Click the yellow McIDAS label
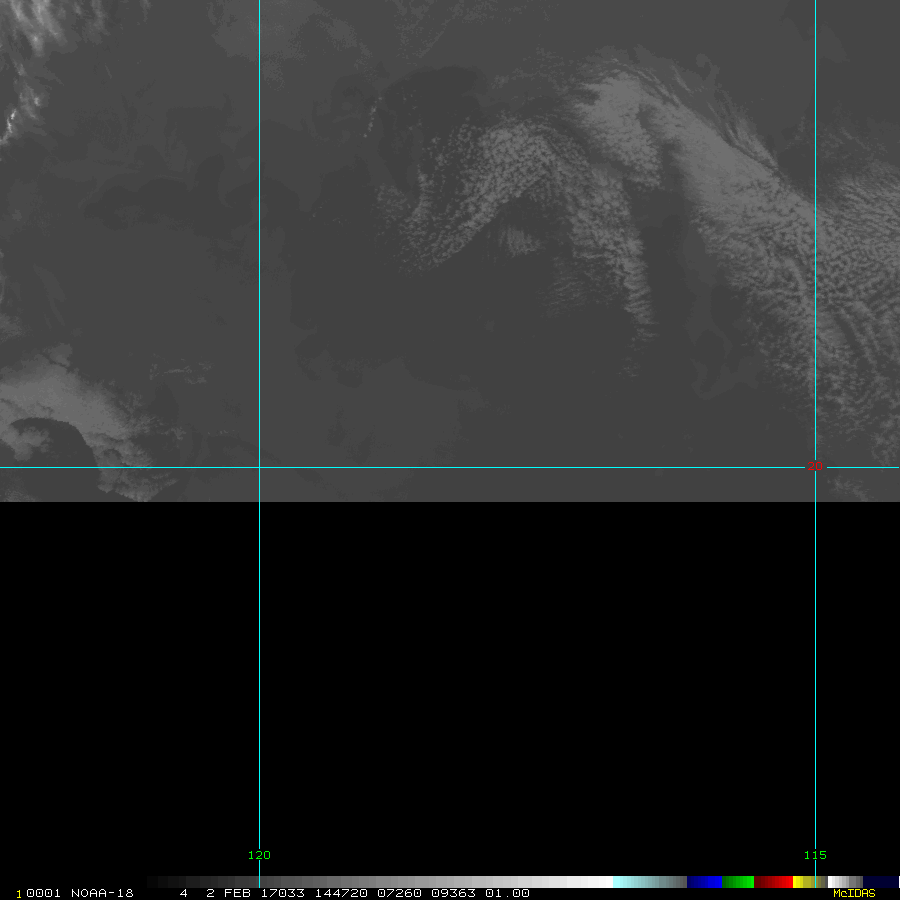 pos(854,893)
